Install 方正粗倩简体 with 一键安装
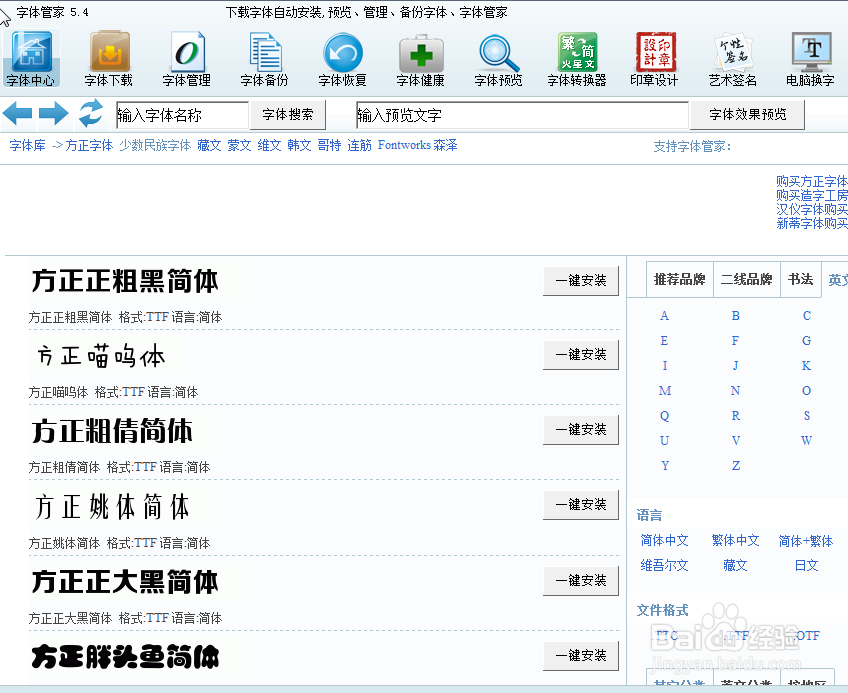The height and width of the screenshot is (693, 848). click(581, 430)
